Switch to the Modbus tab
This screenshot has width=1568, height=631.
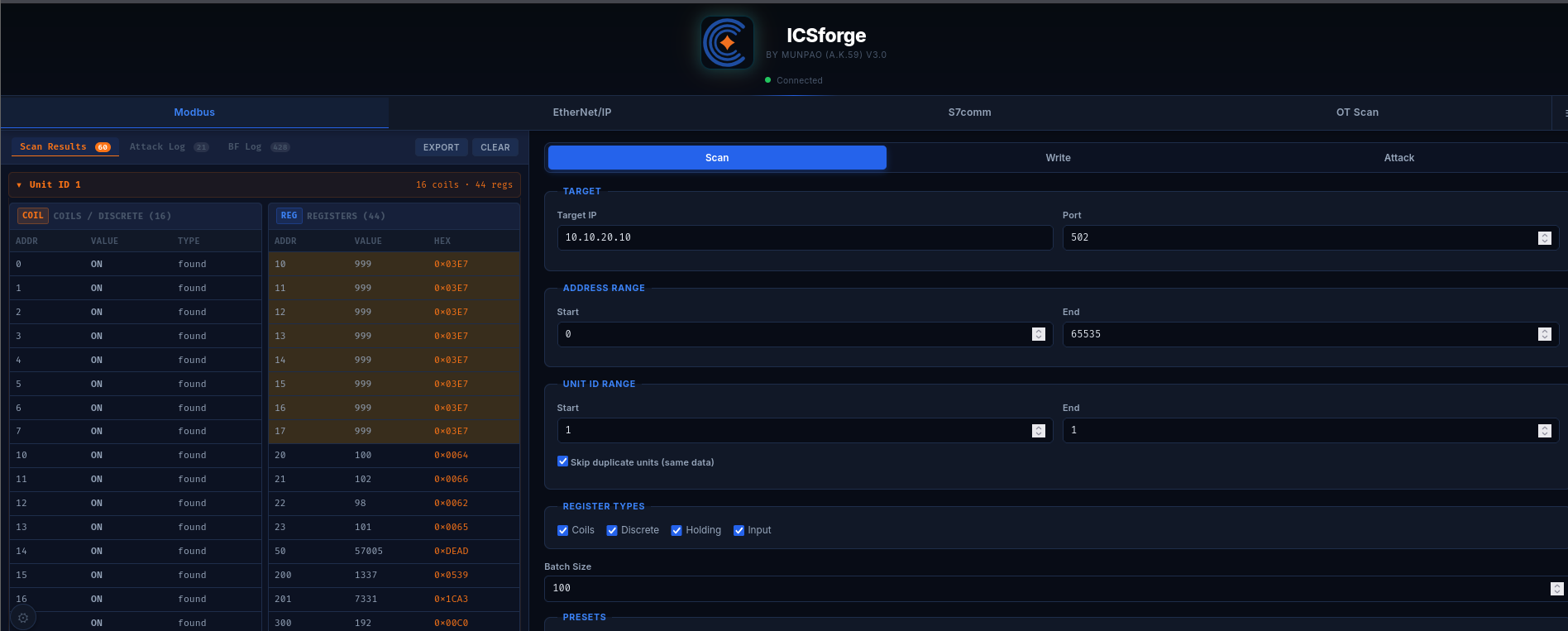click(x=194, y=112)
